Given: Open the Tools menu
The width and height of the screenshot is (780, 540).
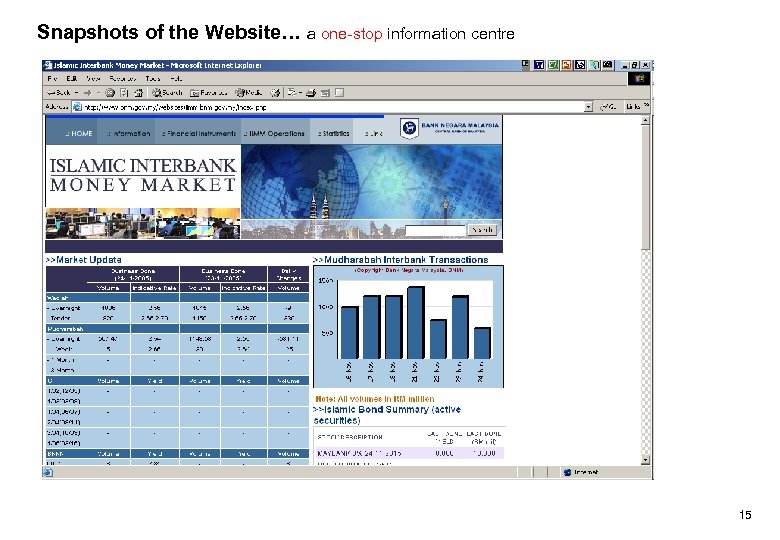Looking at the screenshot, I should point(153,79).
